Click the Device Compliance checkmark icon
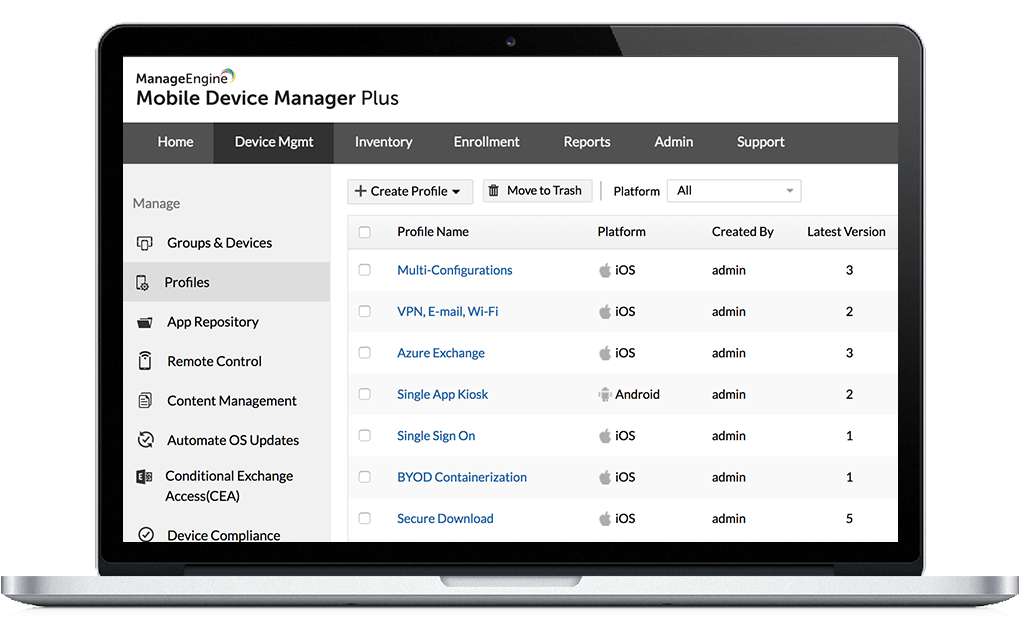1019x643 pixels. pos(146,534)
